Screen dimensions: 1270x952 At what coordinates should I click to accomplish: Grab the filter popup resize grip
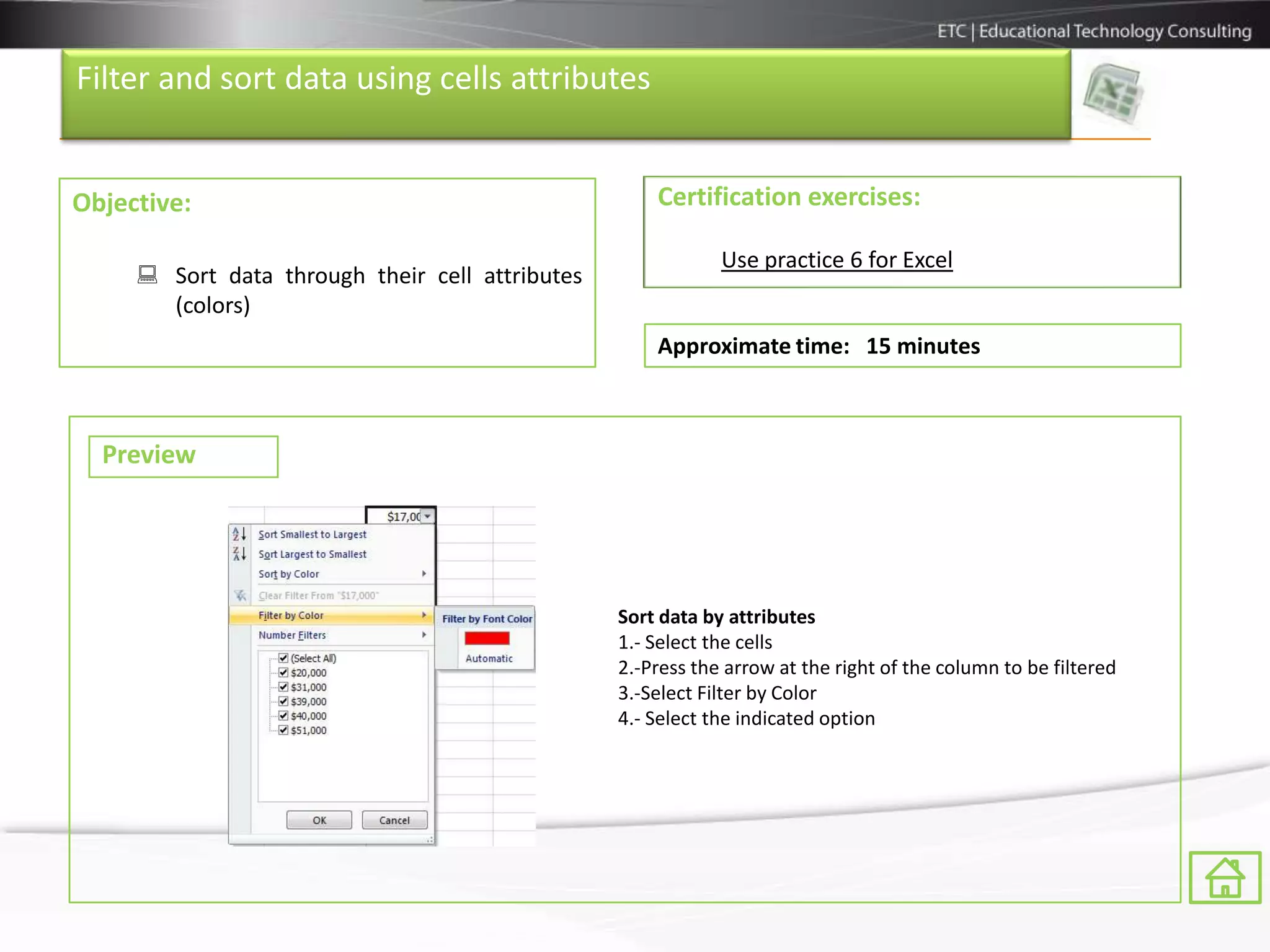(430, 840)
